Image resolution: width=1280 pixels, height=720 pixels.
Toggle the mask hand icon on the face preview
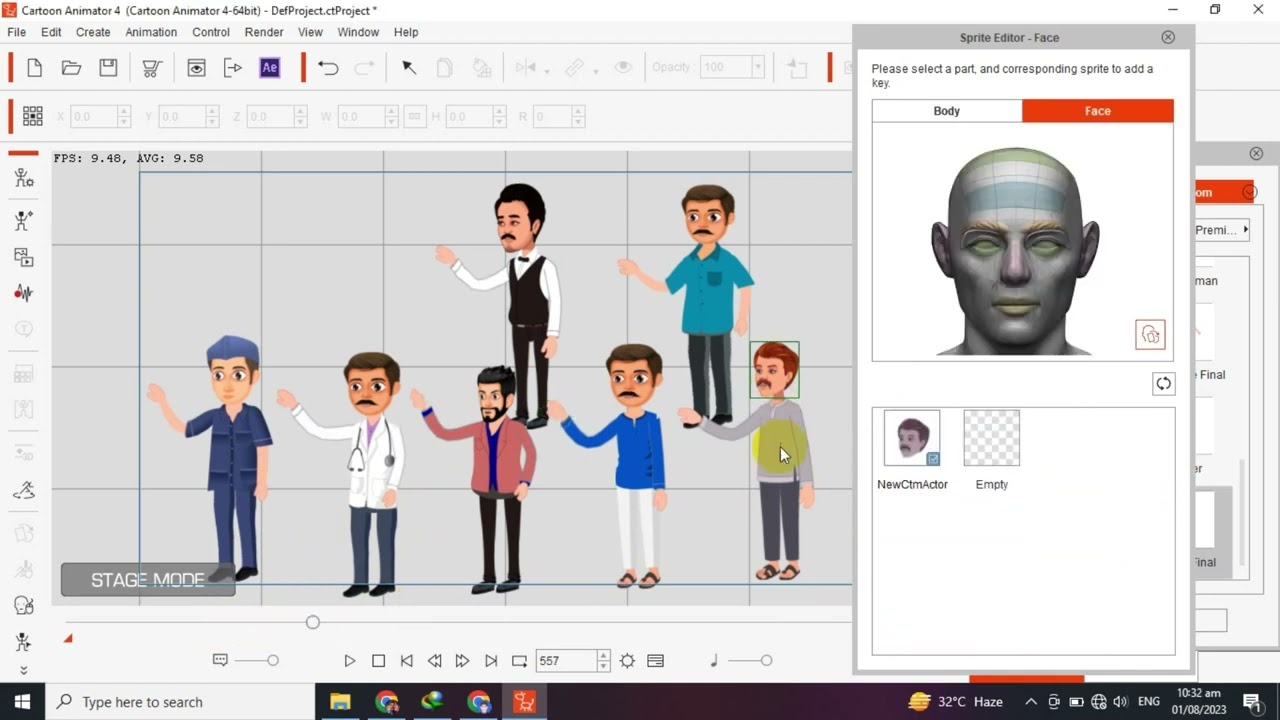point(1150,335)
